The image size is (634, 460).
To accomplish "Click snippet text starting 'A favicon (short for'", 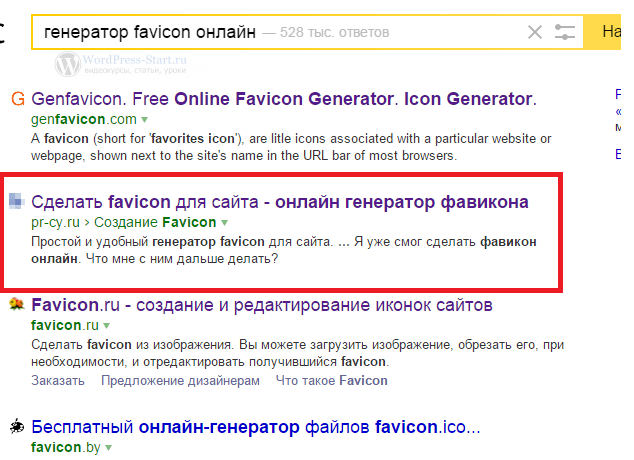I will (291, 147).
